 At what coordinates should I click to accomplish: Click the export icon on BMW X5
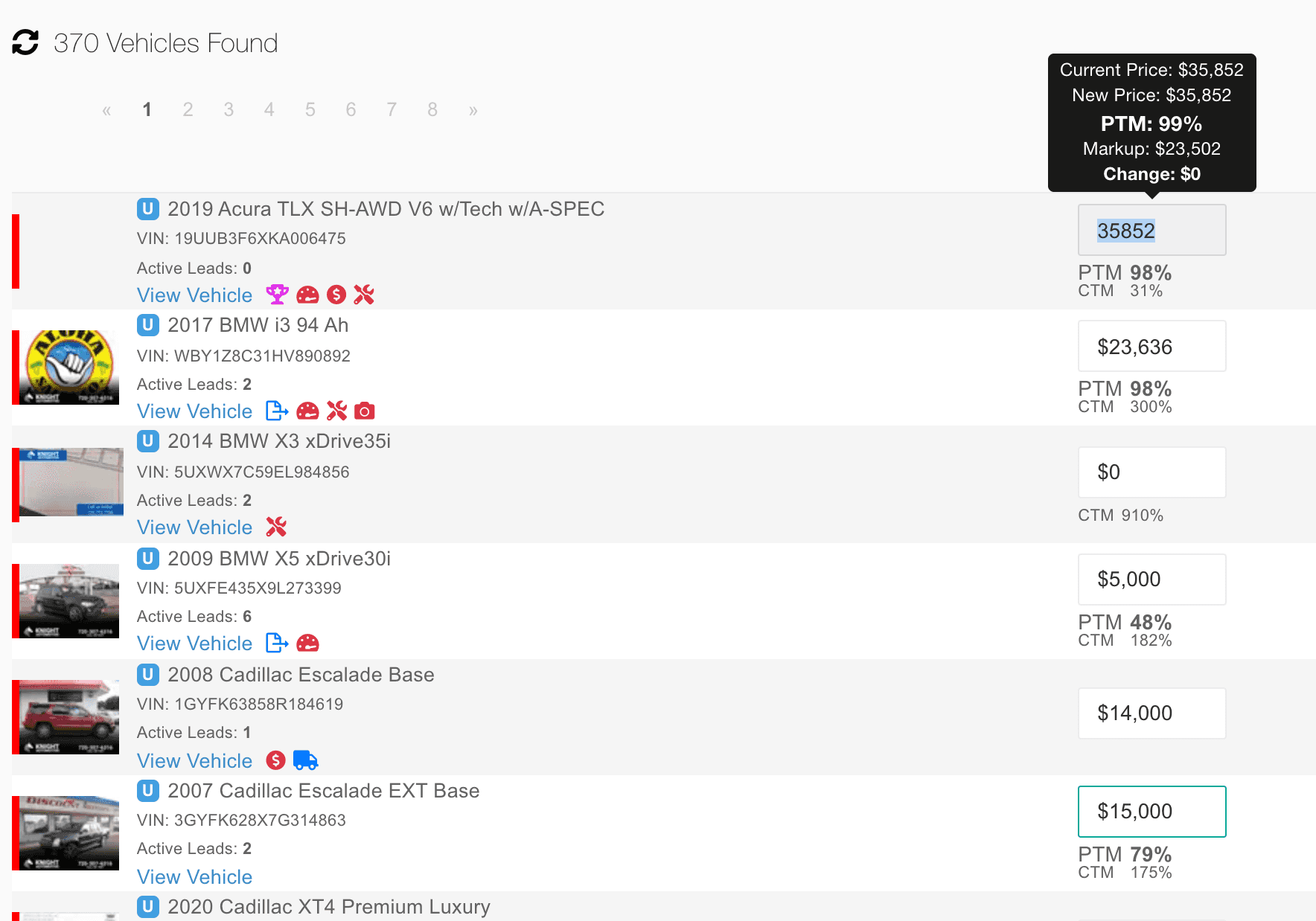coord(277,643)
